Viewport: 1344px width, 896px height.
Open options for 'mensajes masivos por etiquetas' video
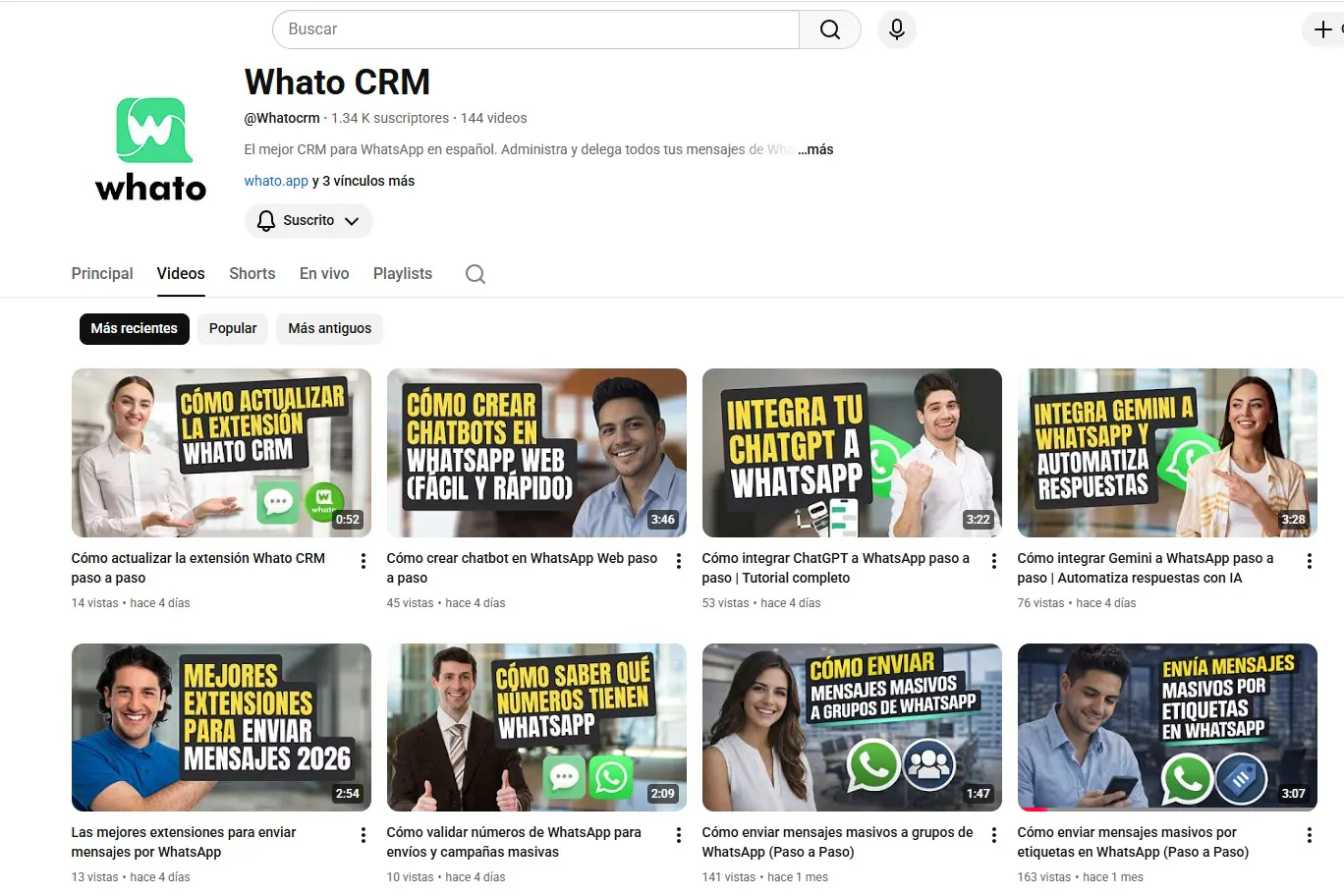tap(1310, 835)
